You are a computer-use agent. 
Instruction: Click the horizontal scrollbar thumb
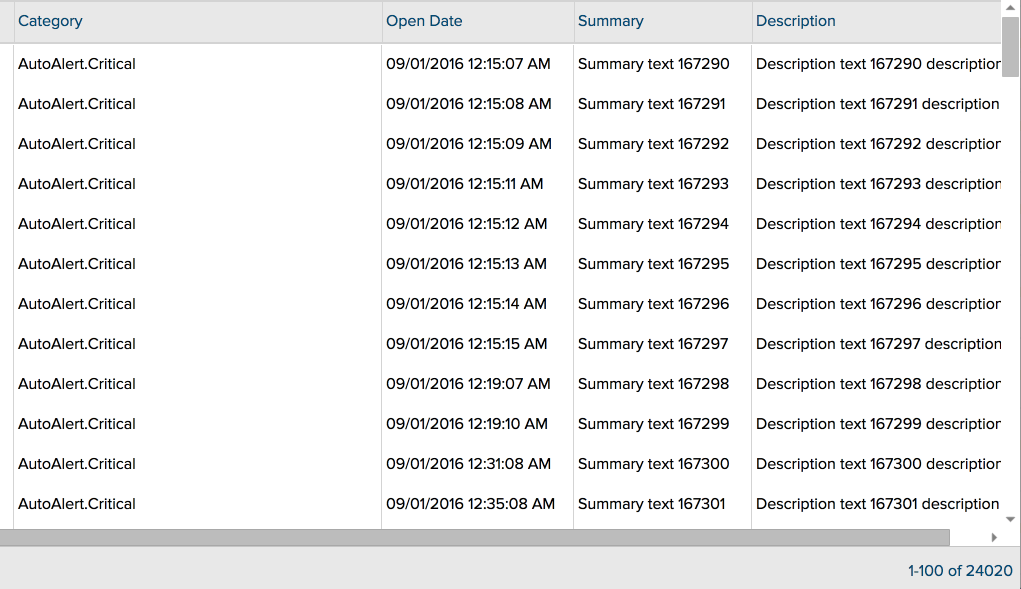[474, 537]
